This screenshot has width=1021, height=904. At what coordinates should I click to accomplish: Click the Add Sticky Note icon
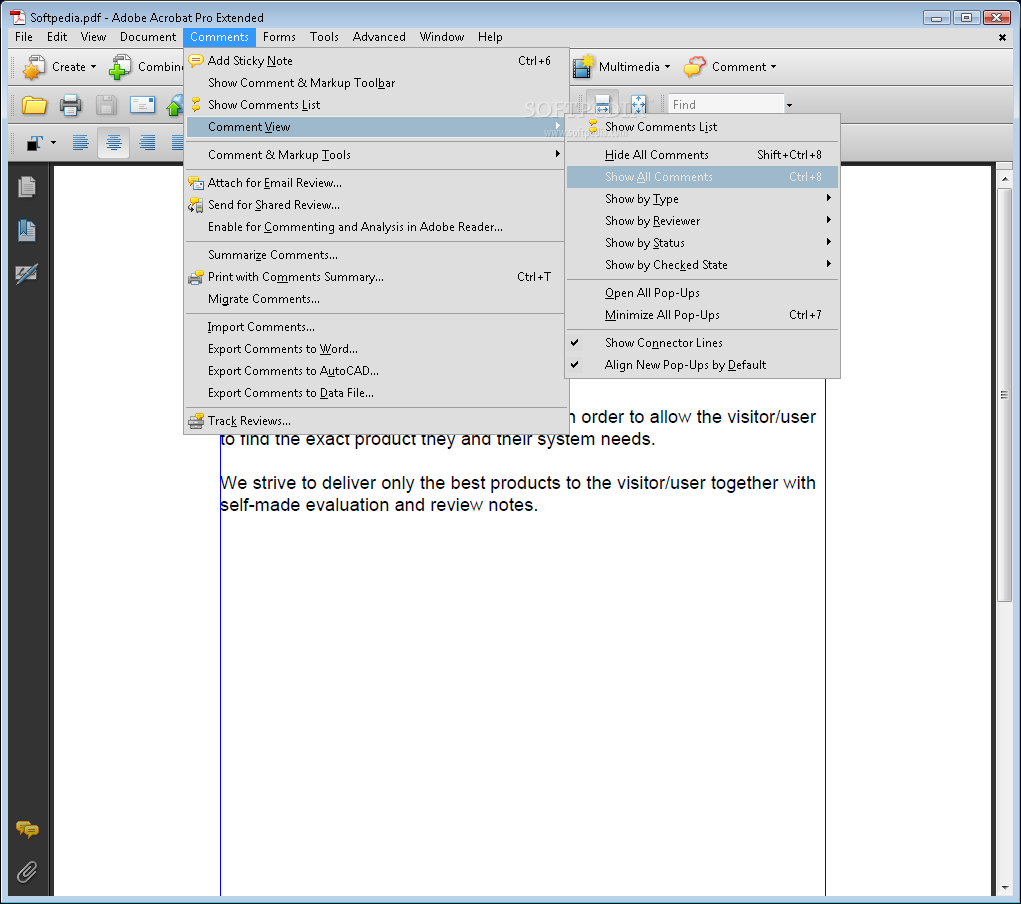click(x=196, y=61)
